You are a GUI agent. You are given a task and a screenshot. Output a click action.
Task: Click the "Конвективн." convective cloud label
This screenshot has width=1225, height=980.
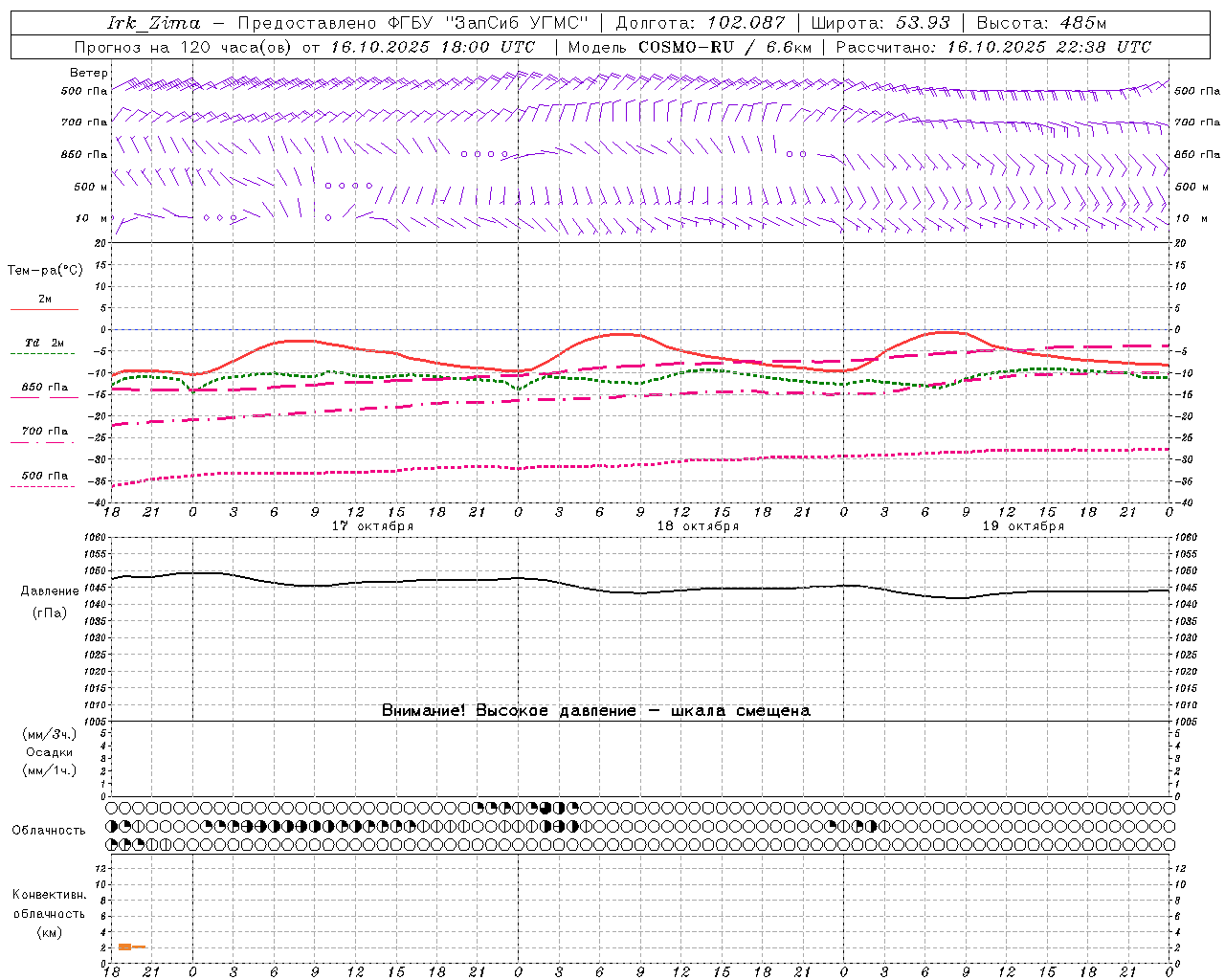[49, 895]
